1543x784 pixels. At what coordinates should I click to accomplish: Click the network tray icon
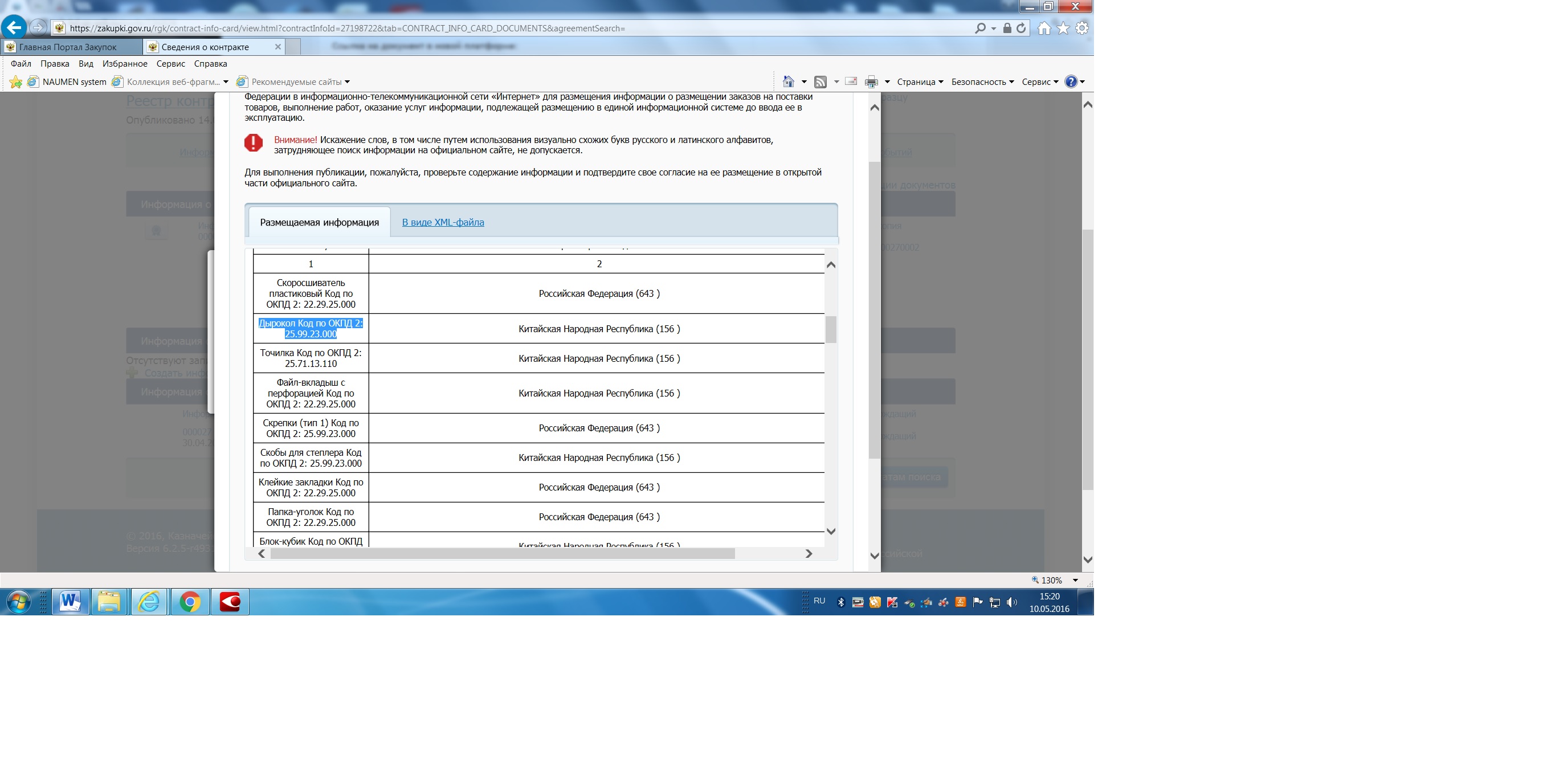(x=995, y=602)
